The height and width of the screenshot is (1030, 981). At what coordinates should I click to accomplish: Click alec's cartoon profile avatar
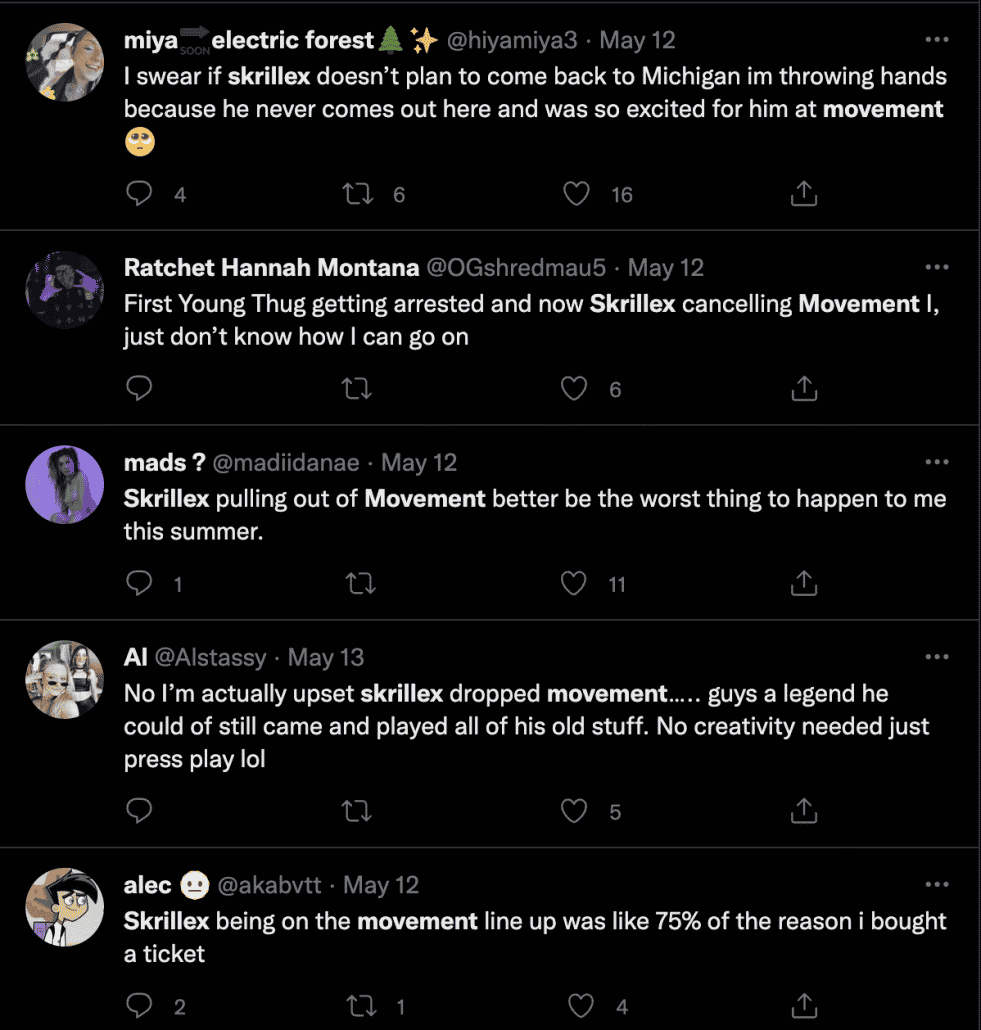point(64,906)
